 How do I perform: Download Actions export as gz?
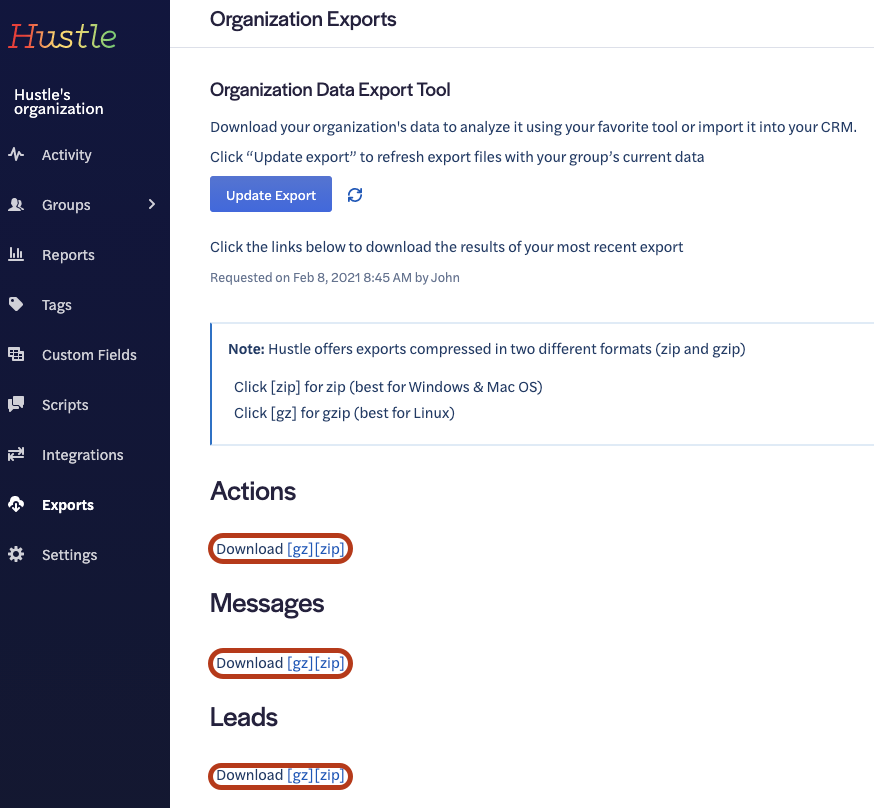coord(300,549)
